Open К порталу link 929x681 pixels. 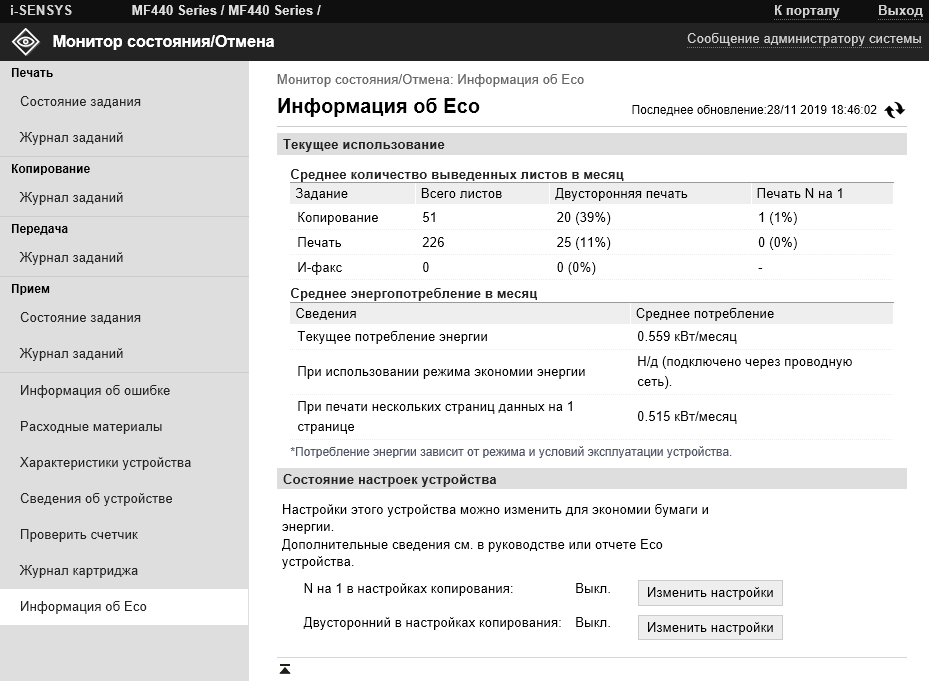click(x=806, y=10)
